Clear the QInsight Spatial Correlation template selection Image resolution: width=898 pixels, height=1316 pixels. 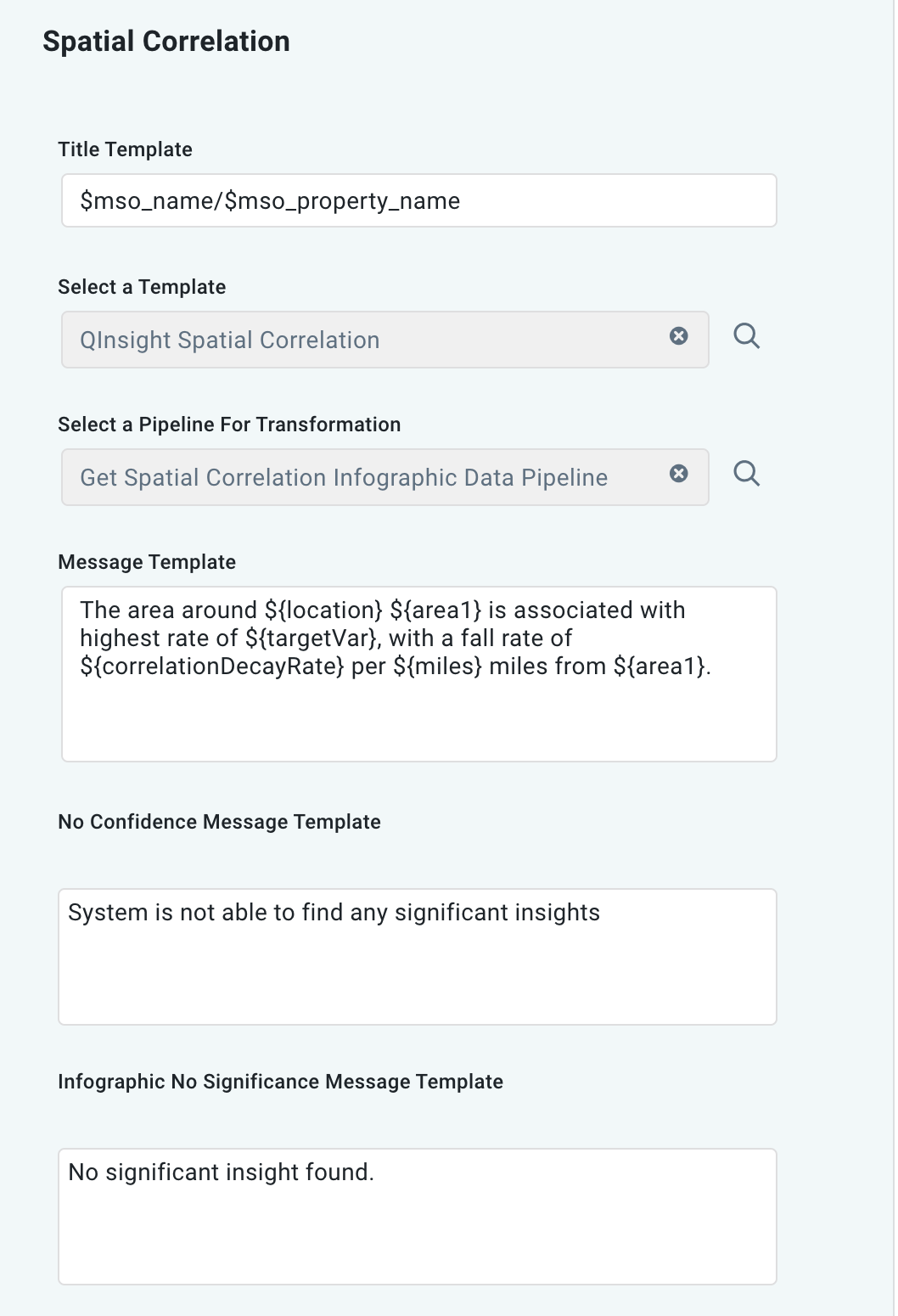(679, 337)
